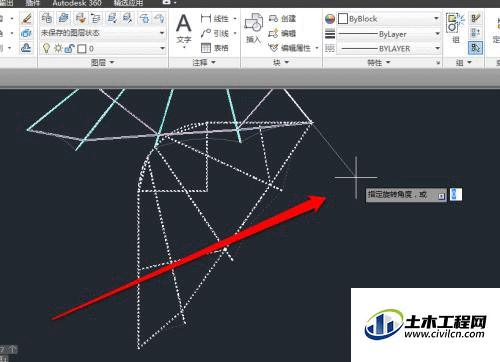Select the Text (文字) tool

pos(184,28)
